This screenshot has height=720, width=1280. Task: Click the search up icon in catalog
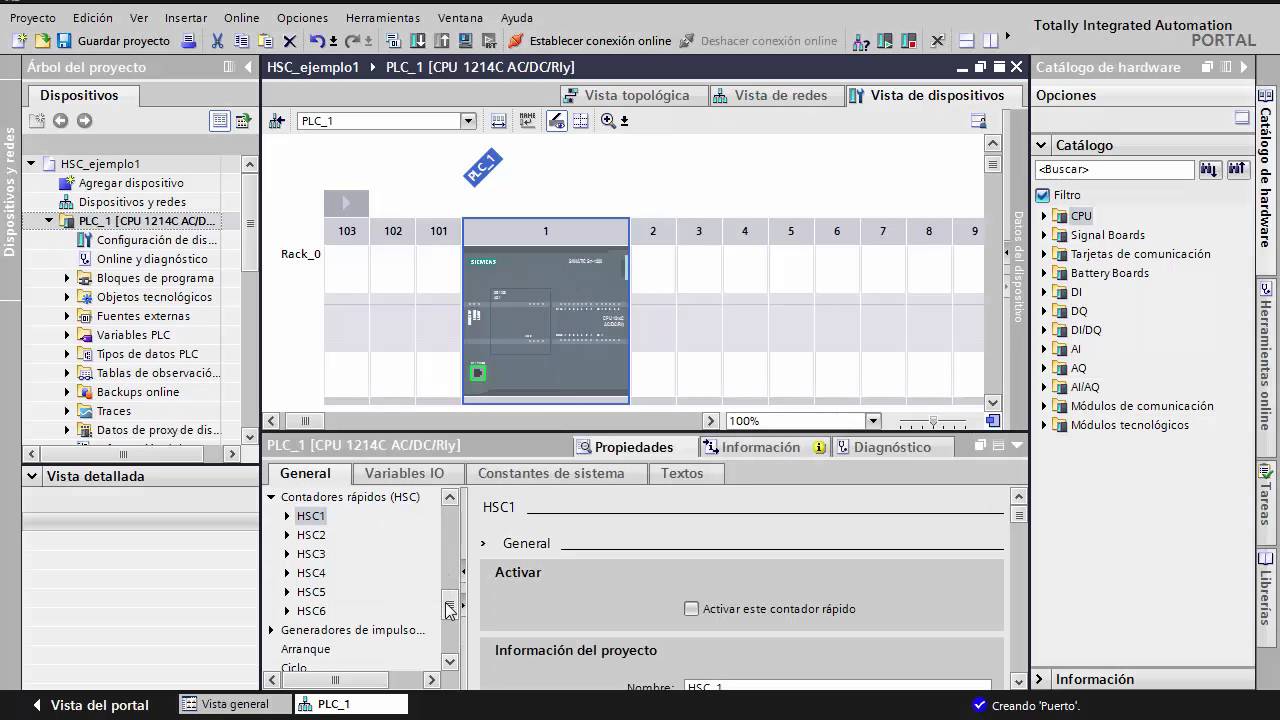pyautogui.click(x=1238, y=169)
